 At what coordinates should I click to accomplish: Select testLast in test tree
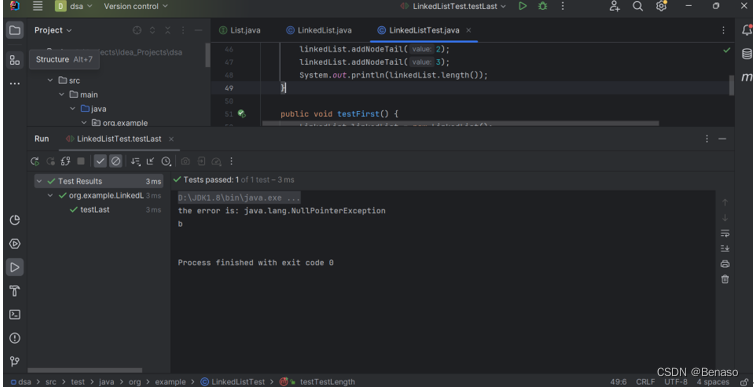(x=95, y=210)
